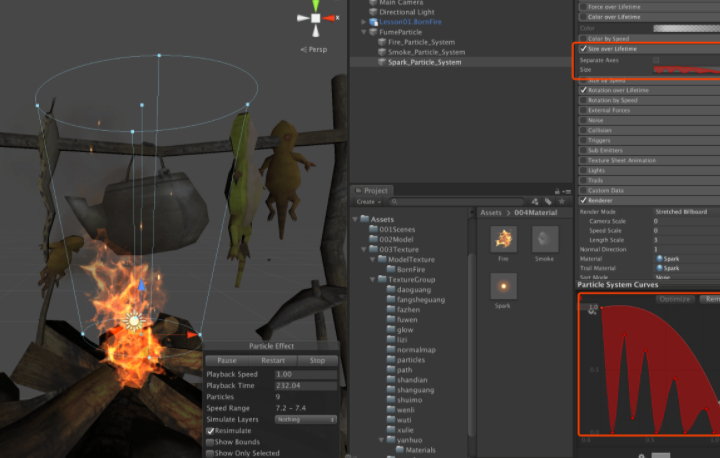
Task: Enable the Color by Speed module checkbox
Action: 583,39
